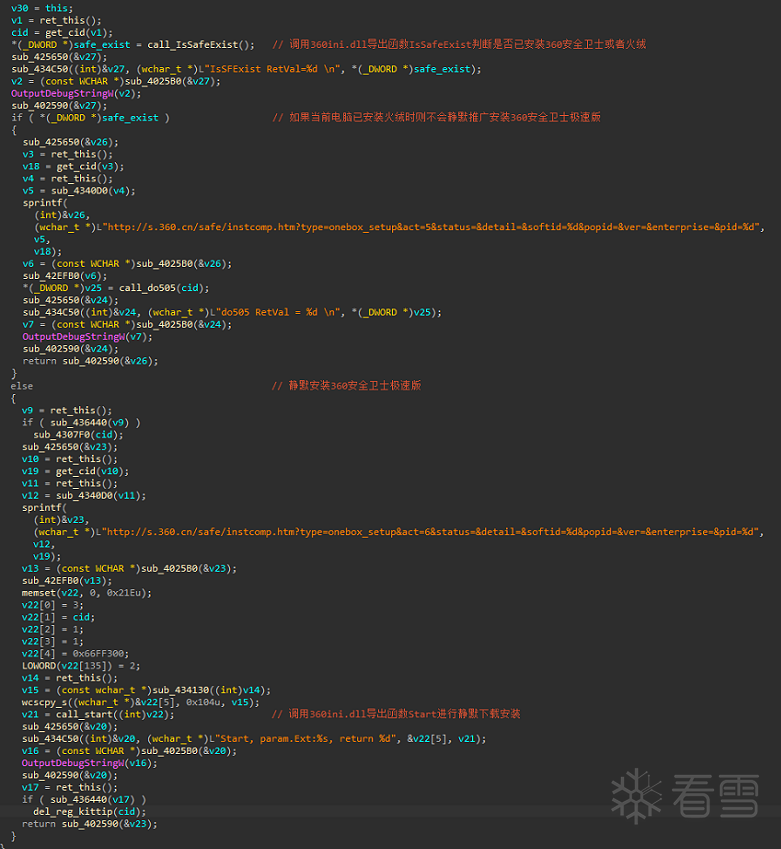Screen dimensions: 781x849
Task: Select the line 'sub_4307F0(cid);'
Action: pos(79,435)
